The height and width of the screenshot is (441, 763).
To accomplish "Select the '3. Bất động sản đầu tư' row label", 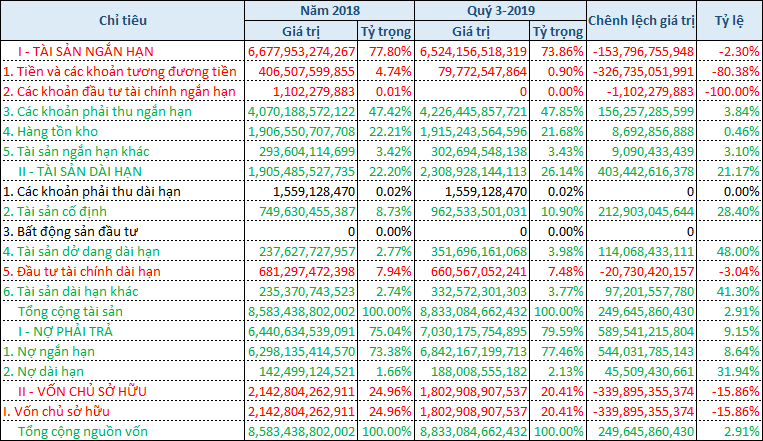I will click(x=70, y=232).
